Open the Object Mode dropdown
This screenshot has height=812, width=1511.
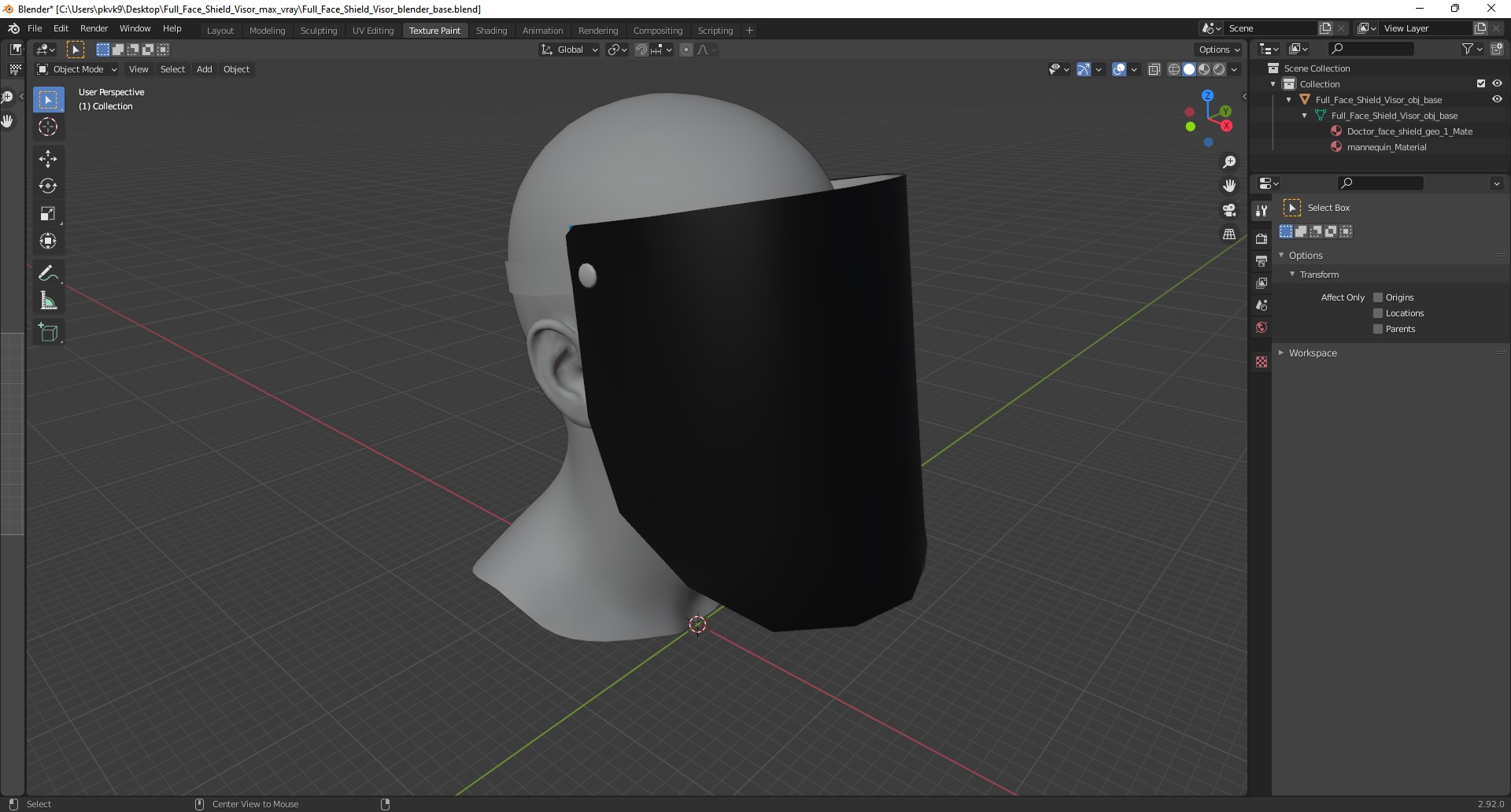click(x=77, y=69)
